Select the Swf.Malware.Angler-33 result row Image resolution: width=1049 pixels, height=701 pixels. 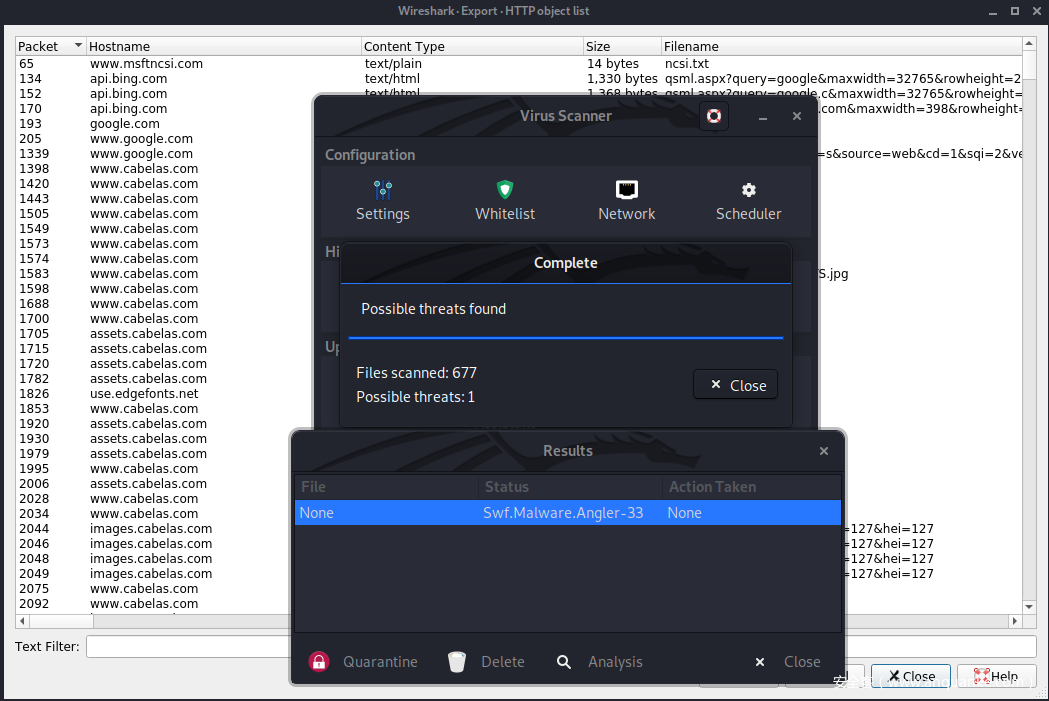[x=567, y=513]
